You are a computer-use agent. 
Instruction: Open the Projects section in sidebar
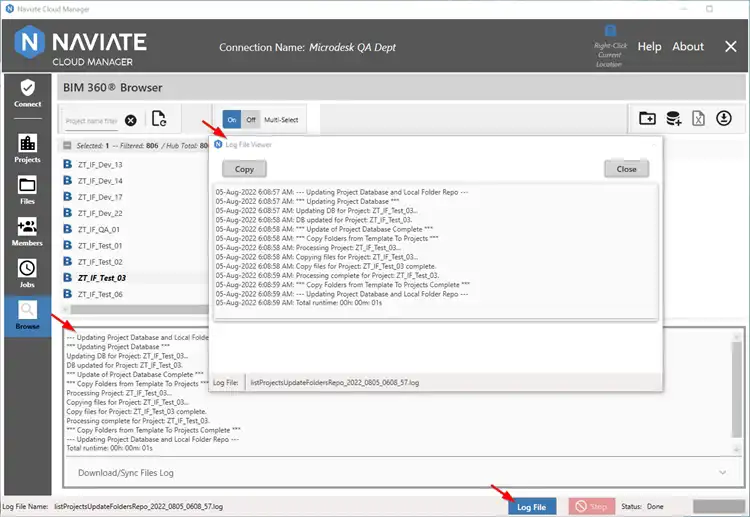(27, 148)
